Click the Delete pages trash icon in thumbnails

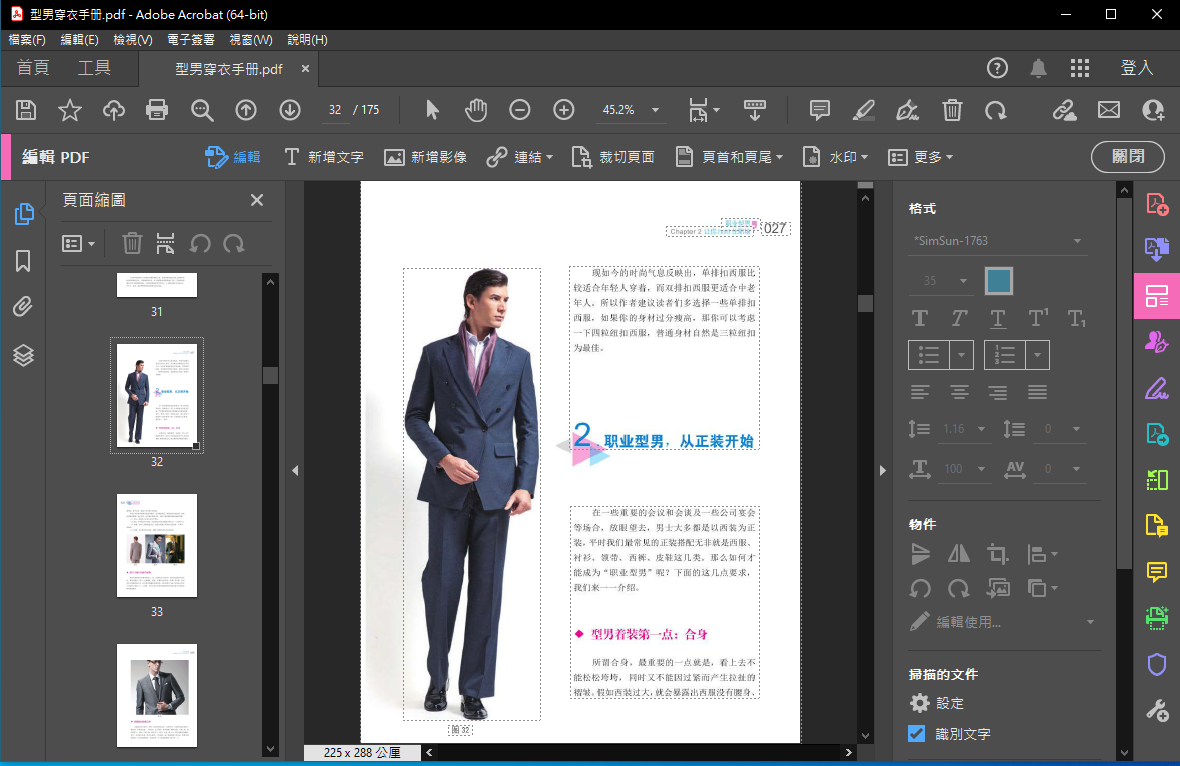[132, 243]
